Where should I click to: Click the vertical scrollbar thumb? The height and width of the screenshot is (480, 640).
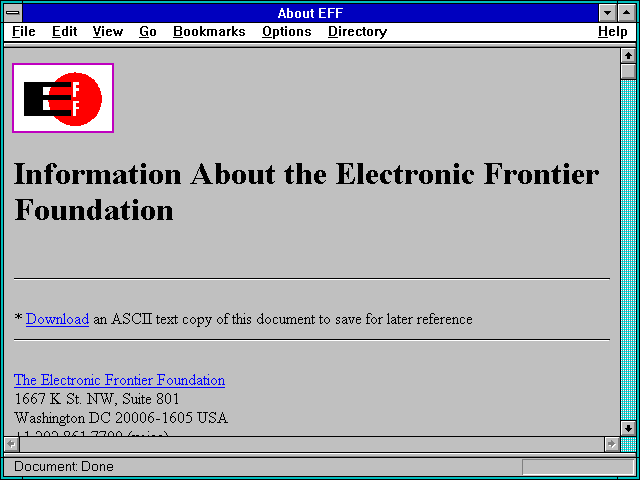click(x=628, y=71)
